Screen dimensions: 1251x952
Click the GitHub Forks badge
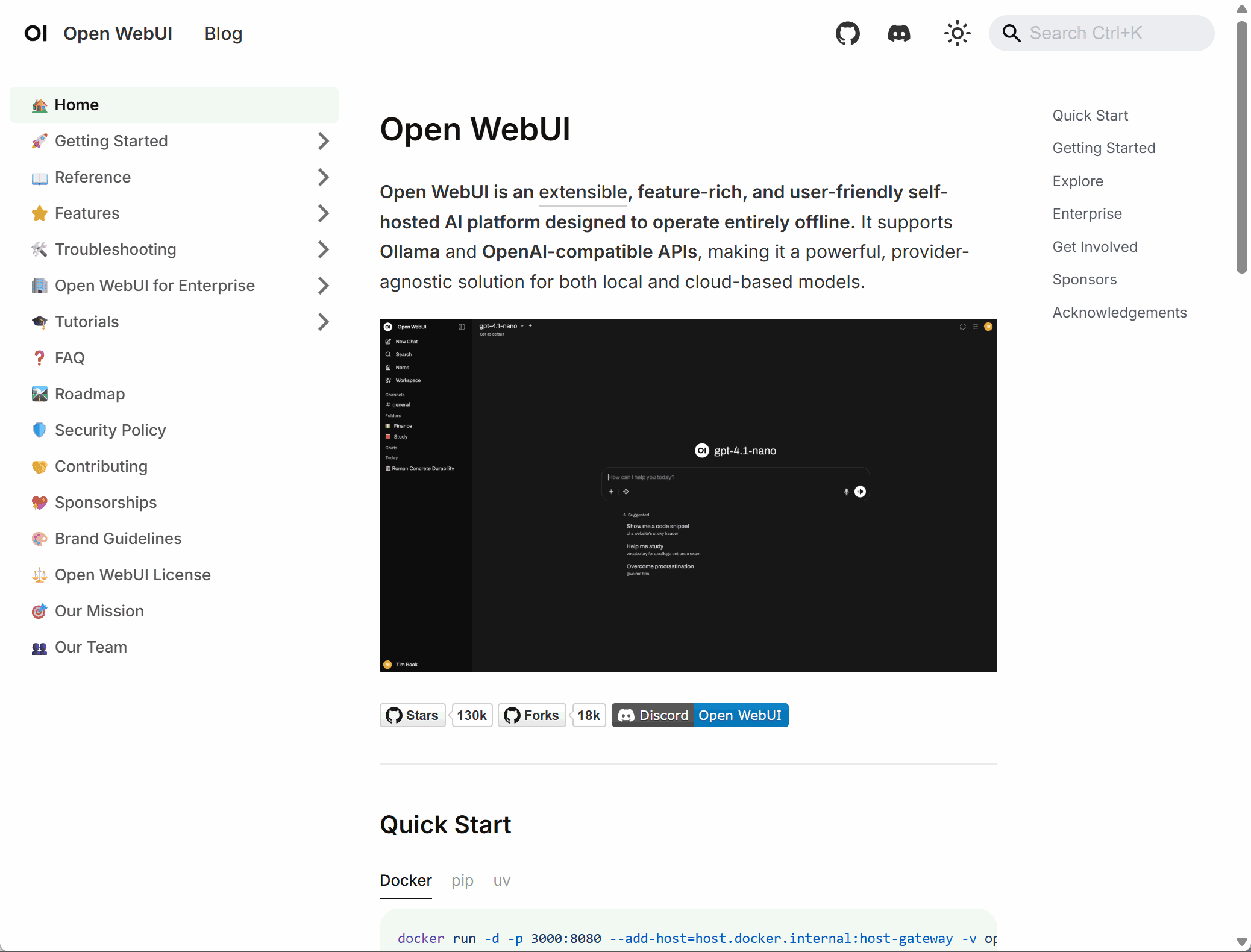point(532,715)
